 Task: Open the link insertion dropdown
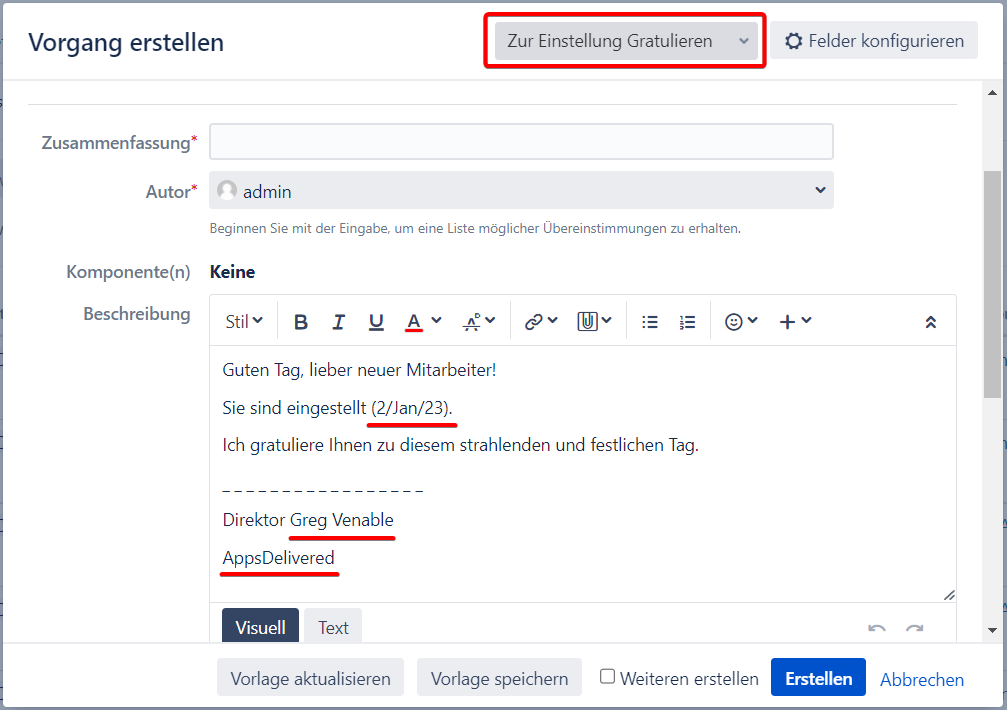[541, 322]
